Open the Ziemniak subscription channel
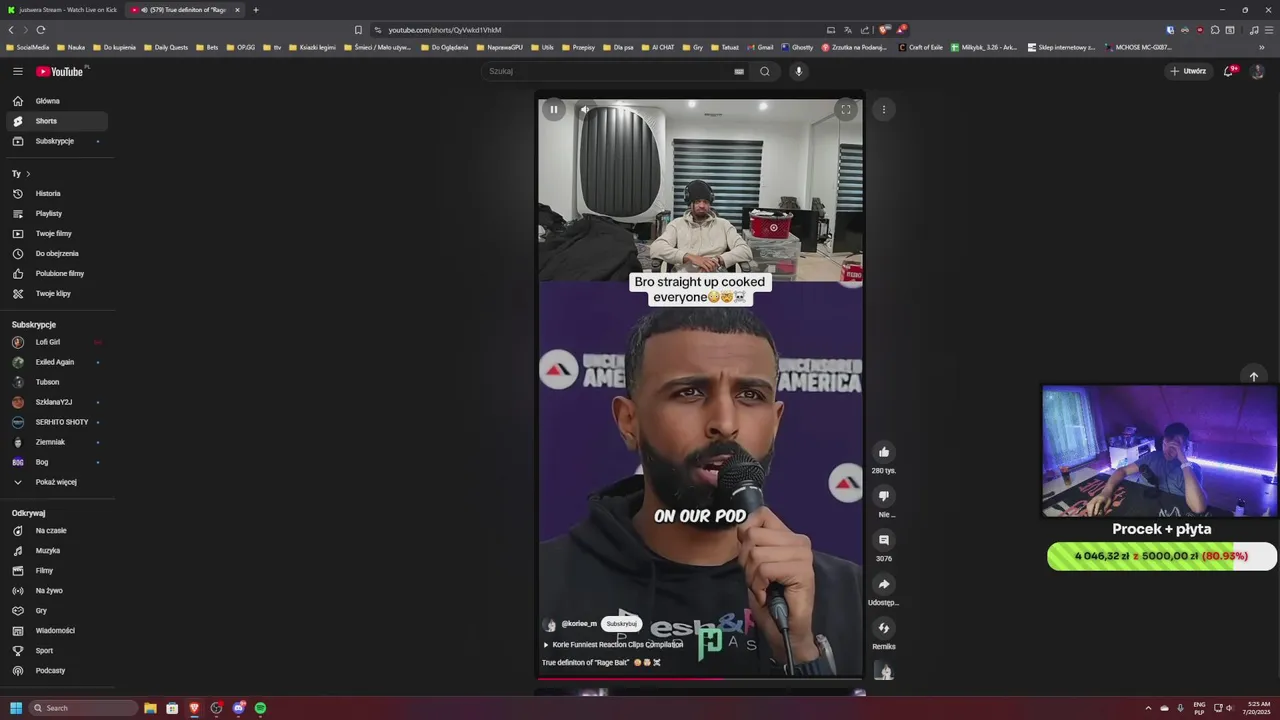This screenshot has width=1280, height=720. [x=57, y=442]
